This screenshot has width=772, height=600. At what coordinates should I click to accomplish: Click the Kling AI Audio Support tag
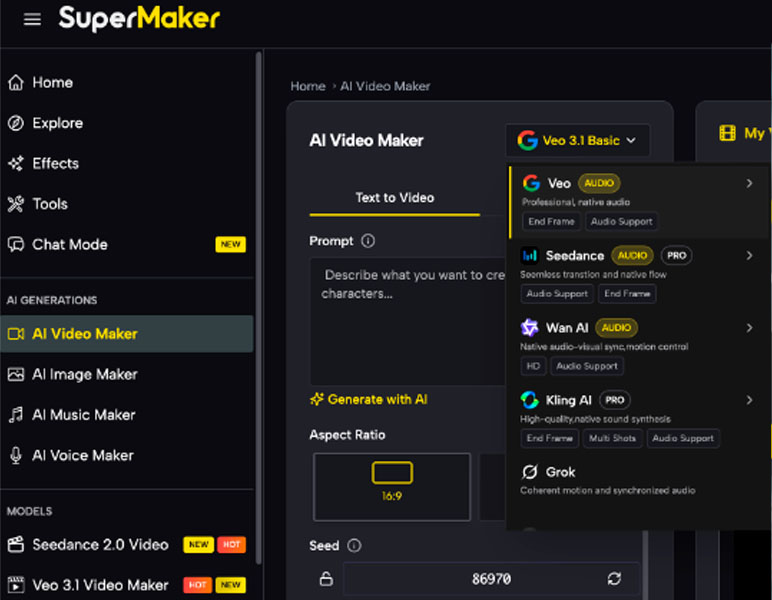[683, 438]
